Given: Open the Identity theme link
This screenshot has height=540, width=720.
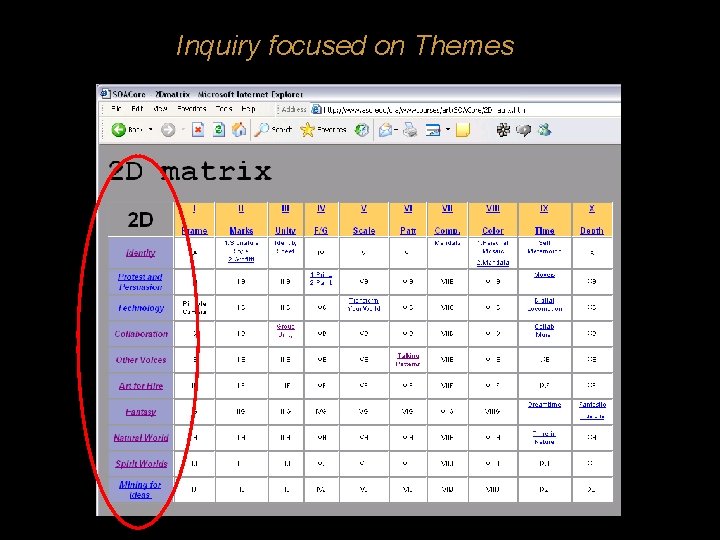Looking at the screenshot, I should (x=141, y=253).
